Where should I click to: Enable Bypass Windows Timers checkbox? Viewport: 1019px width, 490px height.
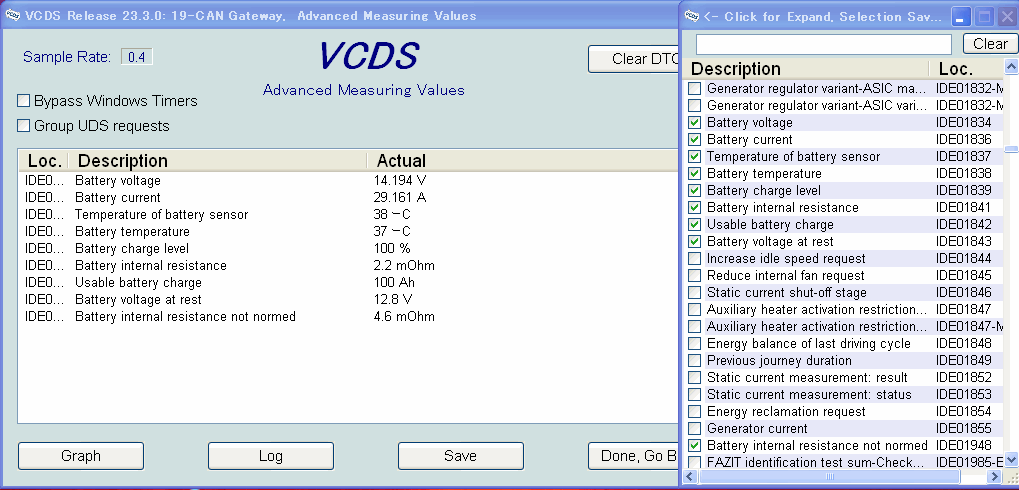[24, 101]
